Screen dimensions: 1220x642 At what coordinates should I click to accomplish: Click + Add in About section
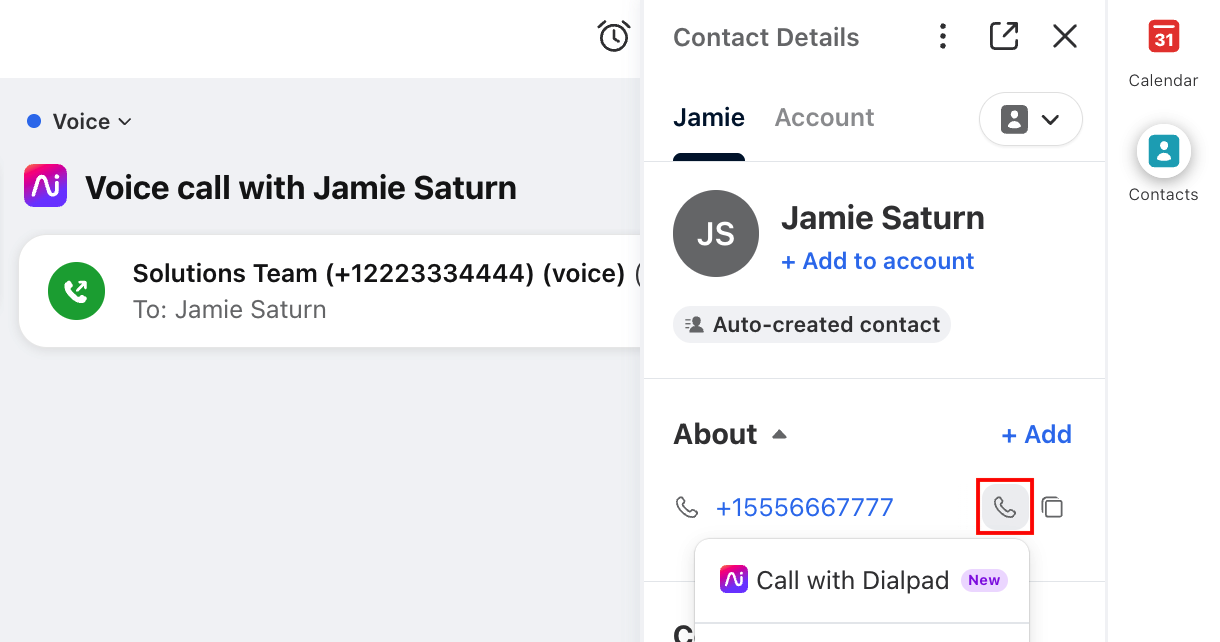(1036, 434)
